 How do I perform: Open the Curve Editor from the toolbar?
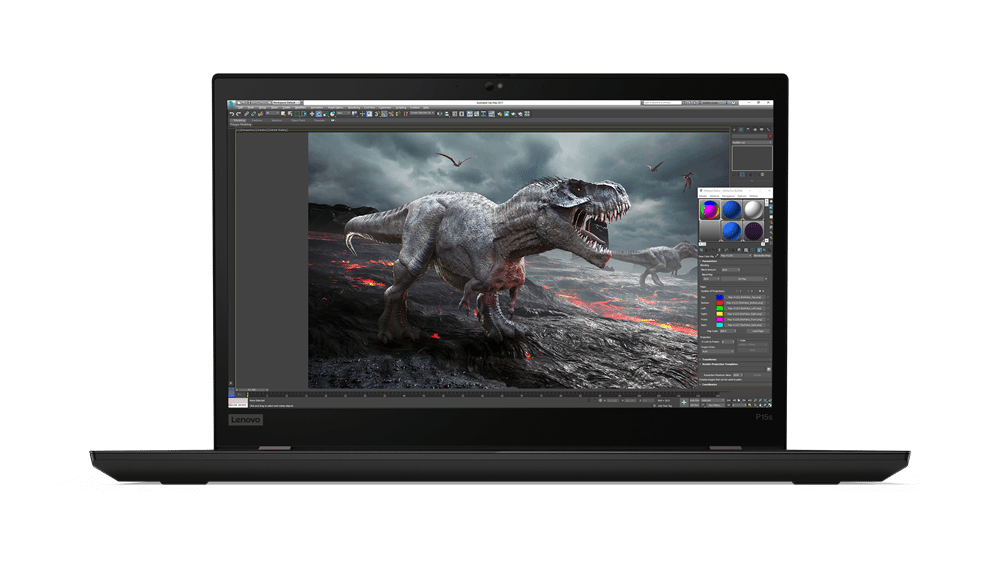point(476,114)
